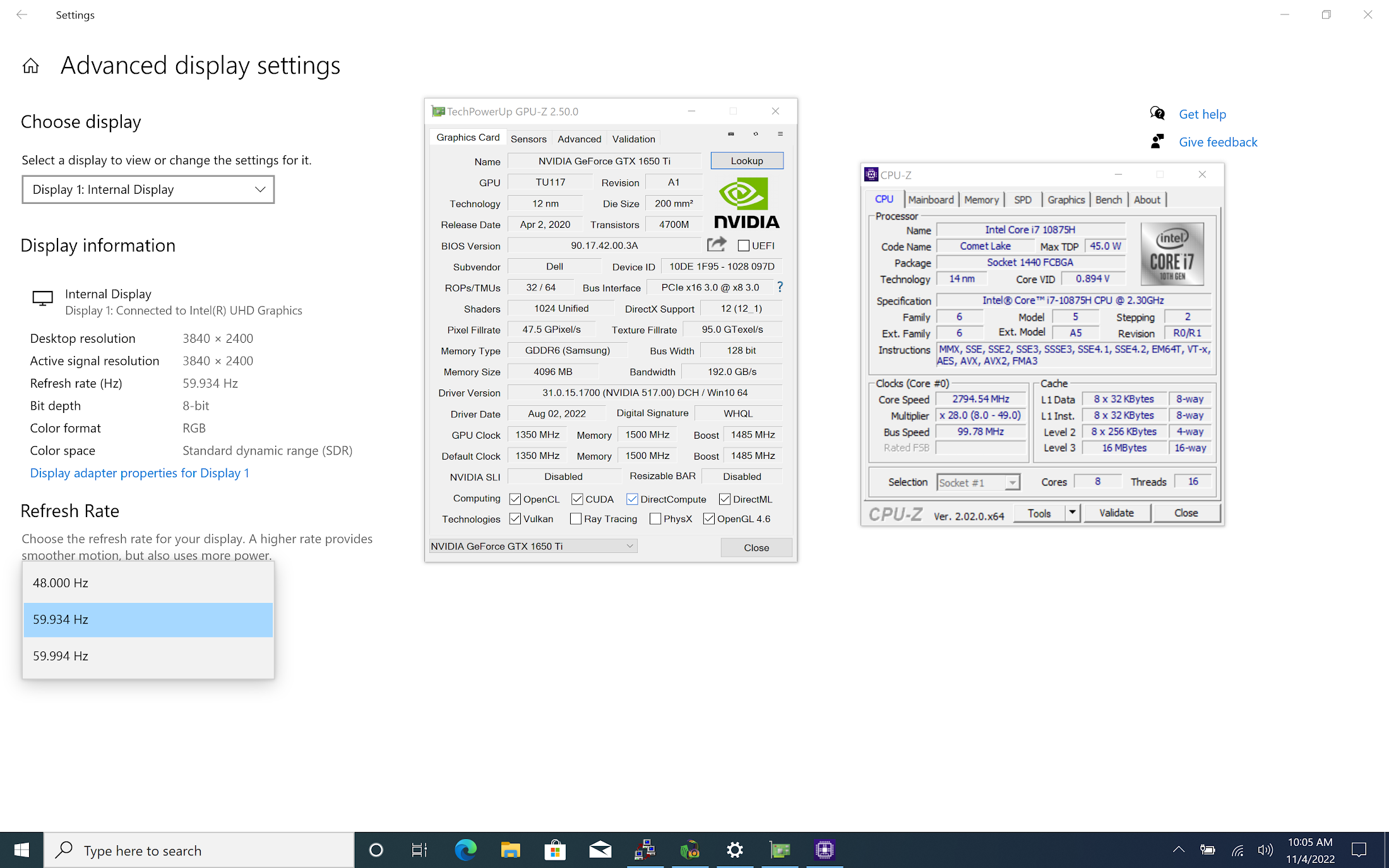Screen dimensions: 1389x868
Task: Open the GPU selector dropdown in GPU-Z
Action: point(533,546)
